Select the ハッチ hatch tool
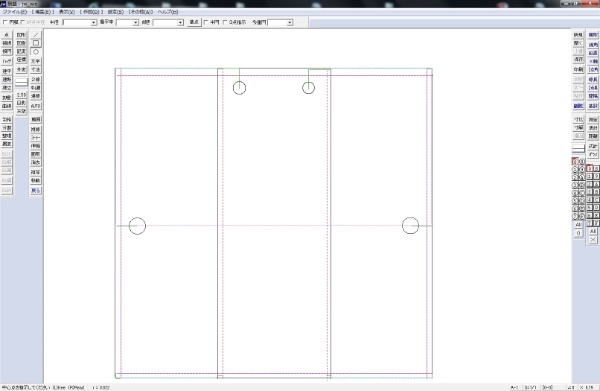 pyautogui.click(x=7, y=61)
